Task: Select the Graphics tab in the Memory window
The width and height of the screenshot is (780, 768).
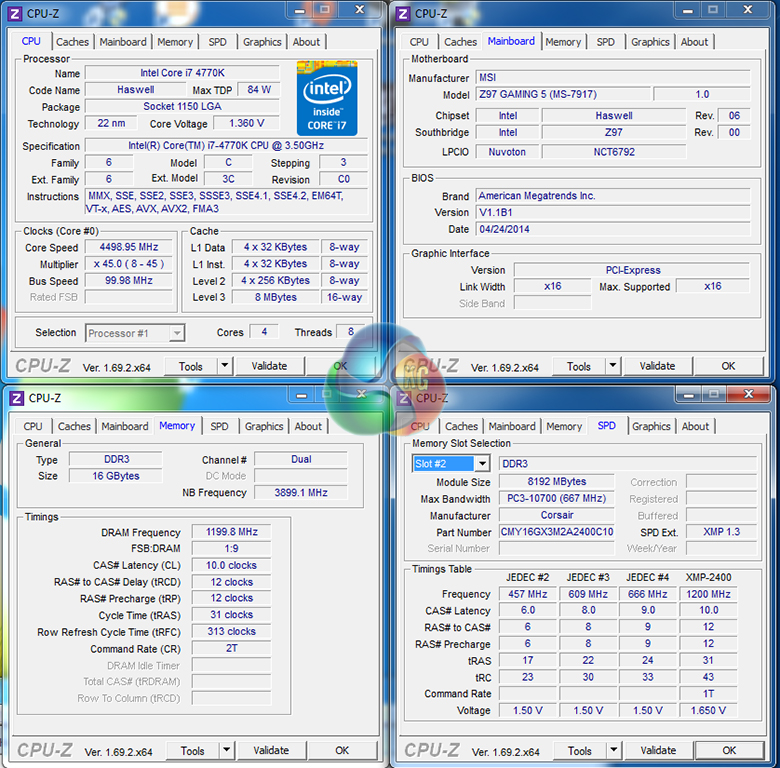Action: coord(264,426)
